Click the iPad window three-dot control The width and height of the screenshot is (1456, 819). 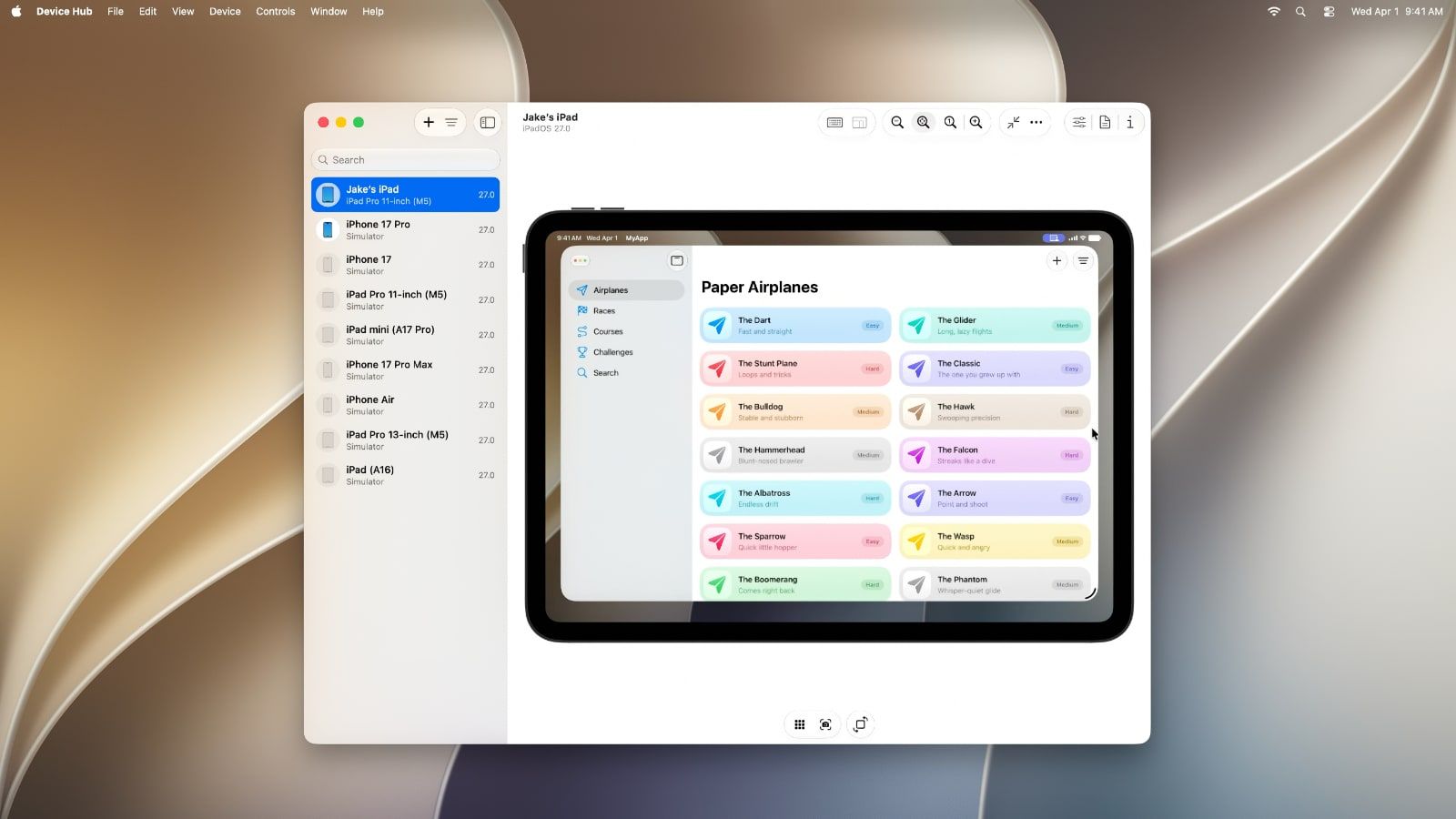coord(580,261)
